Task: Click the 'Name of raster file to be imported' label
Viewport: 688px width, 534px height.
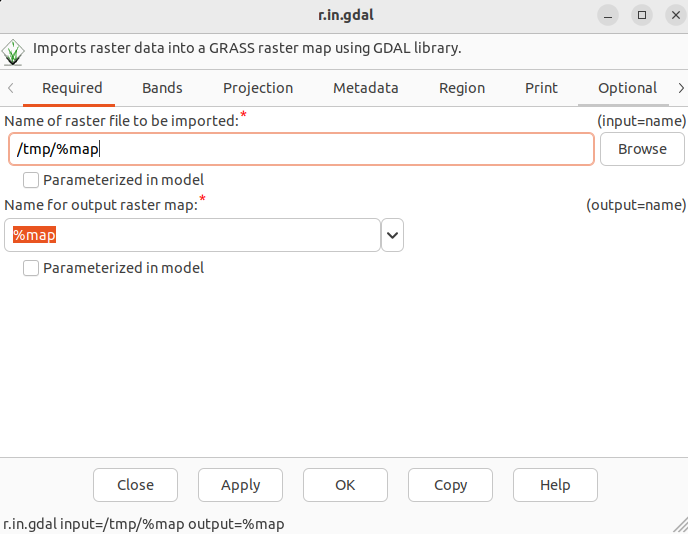Action: [122, 121]
